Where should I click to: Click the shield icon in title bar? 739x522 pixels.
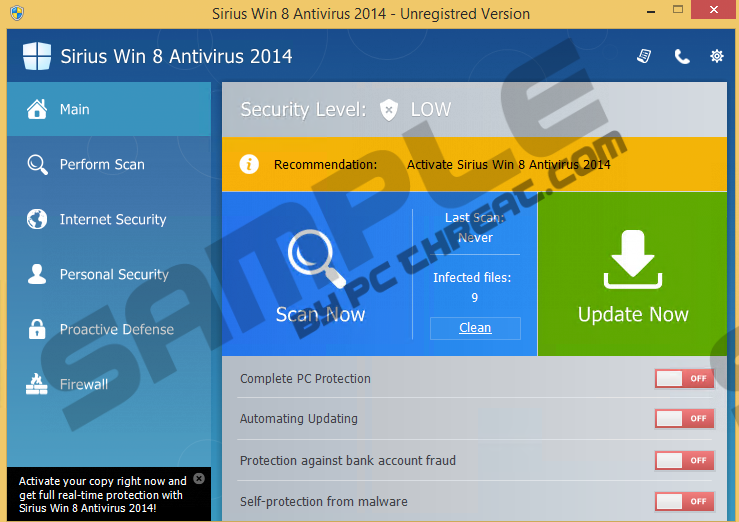click(x=17, y=13)
